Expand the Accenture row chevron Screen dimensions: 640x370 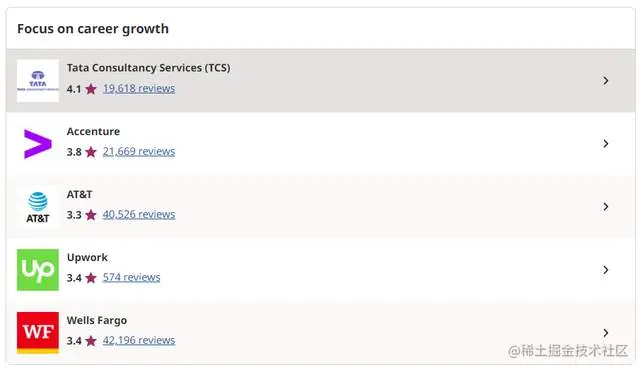click(x=606, y=144)
